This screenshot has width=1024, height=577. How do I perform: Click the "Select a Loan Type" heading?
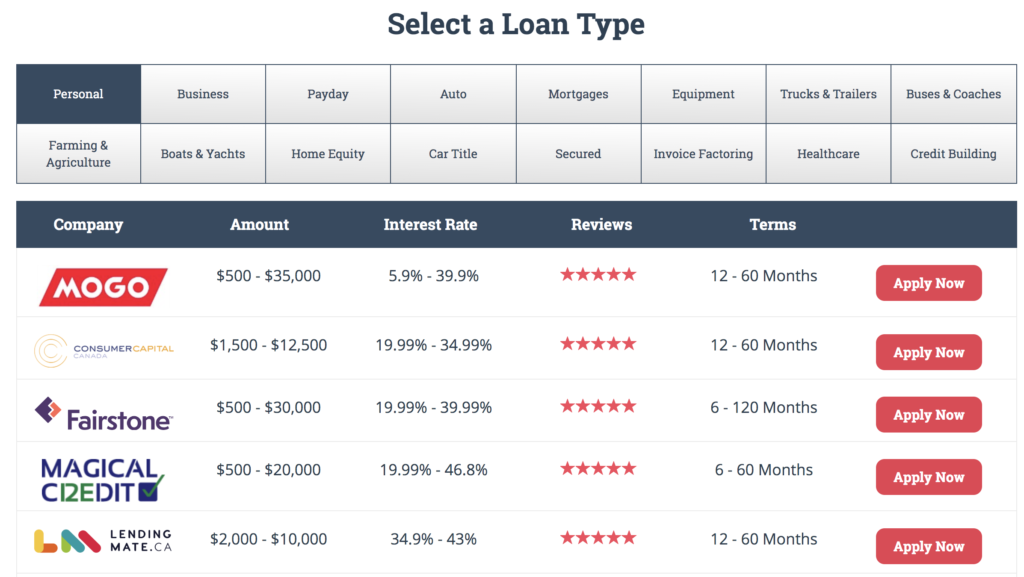tap(516, 25)
